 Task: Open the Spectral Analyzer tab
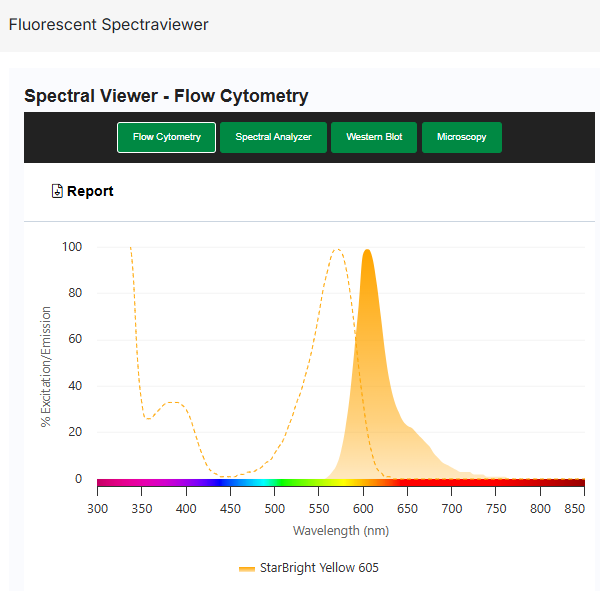[x=273, y=137]
